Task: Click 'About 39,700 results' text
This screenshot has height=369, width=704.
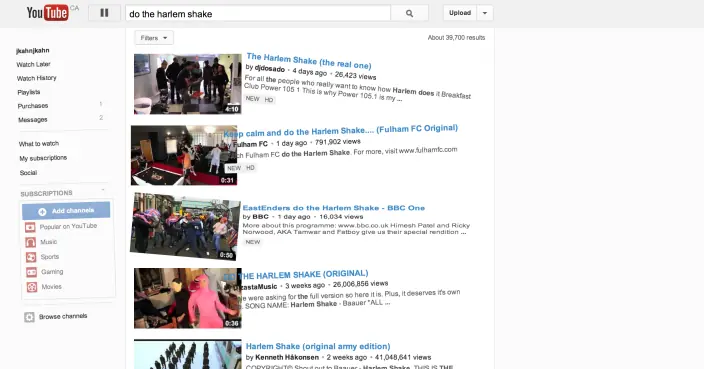Action: tap(456, 38)
